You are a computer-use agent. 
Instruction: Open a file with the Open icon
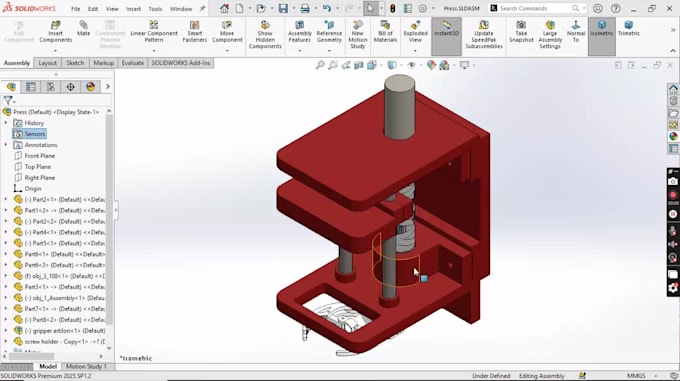pos(261,8)
